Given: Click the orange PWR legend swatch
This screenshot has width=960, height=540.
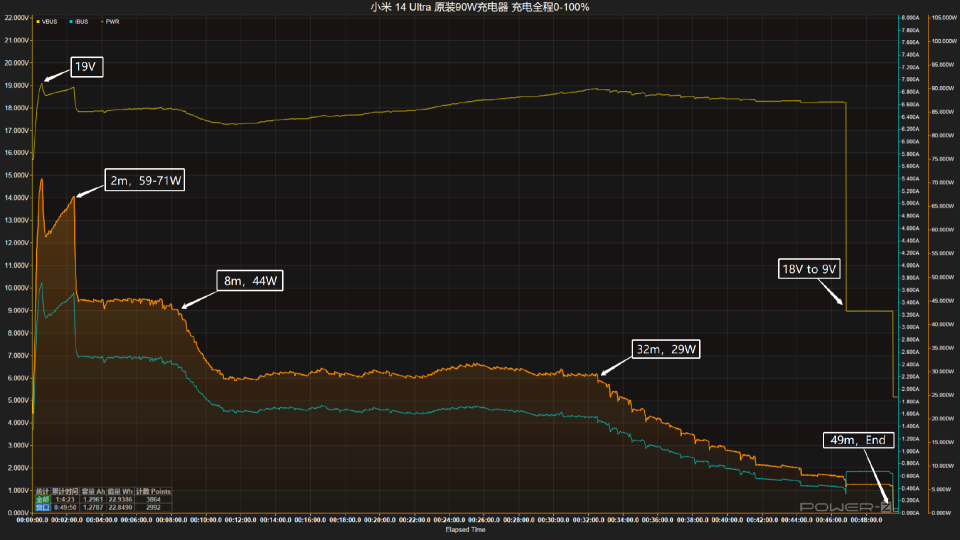Looking at the screenshot, I should tap(102, 22).
